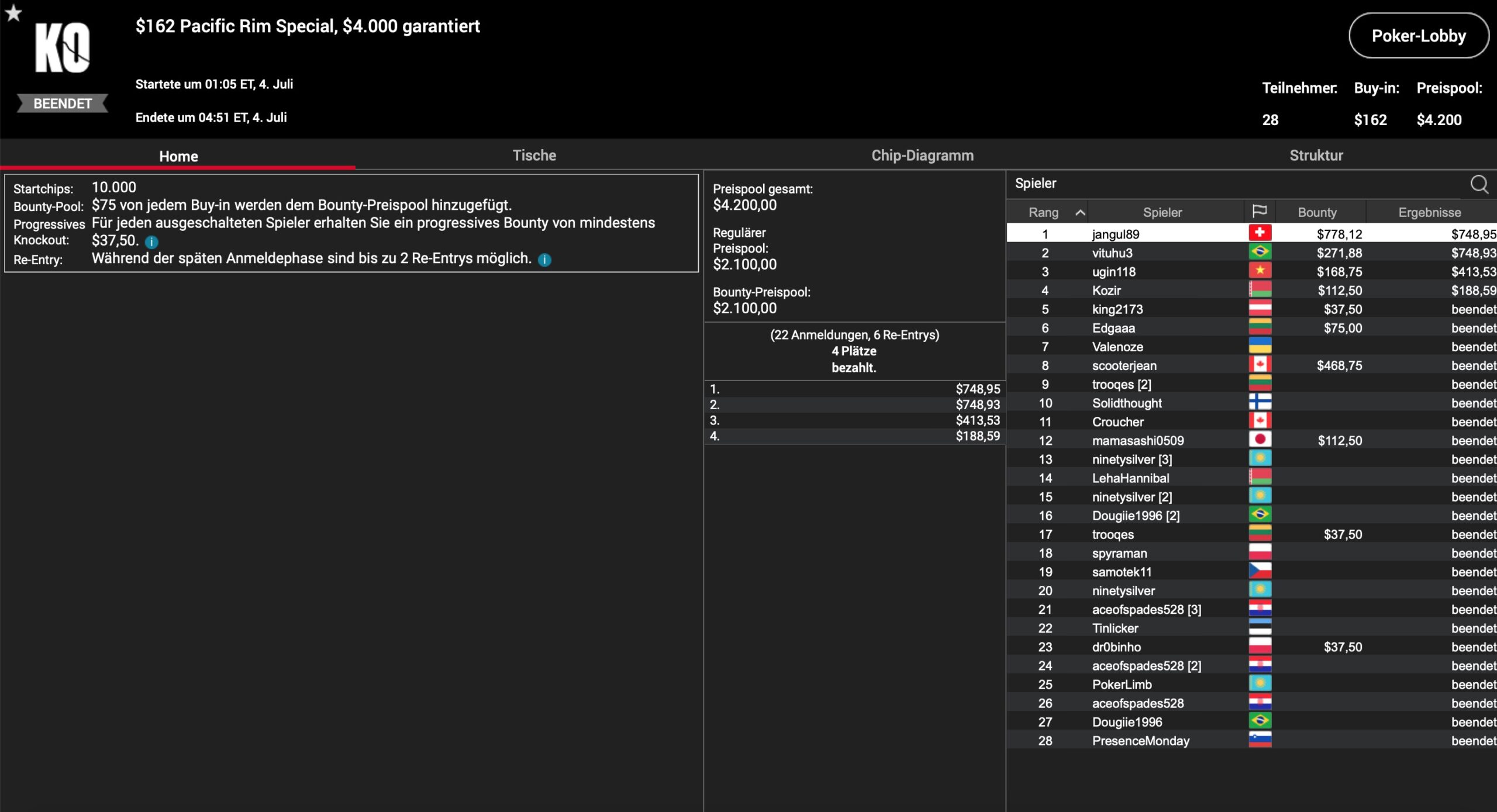1497x812 pixels.
Task: Click info icon next to Re-Entry text
Action: coord(544,260)
